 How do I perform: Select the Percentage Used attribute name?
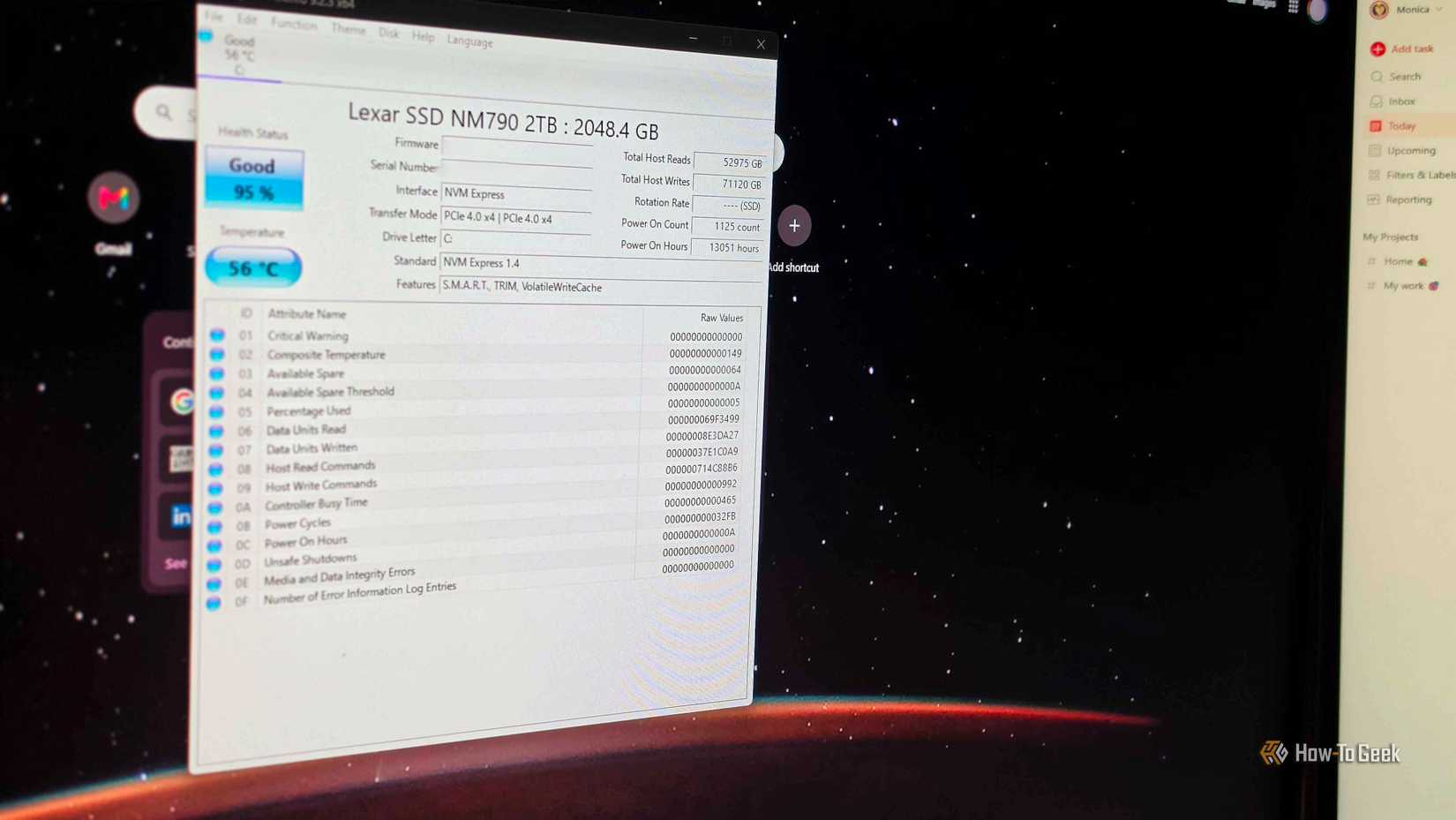tap(309, 411)
